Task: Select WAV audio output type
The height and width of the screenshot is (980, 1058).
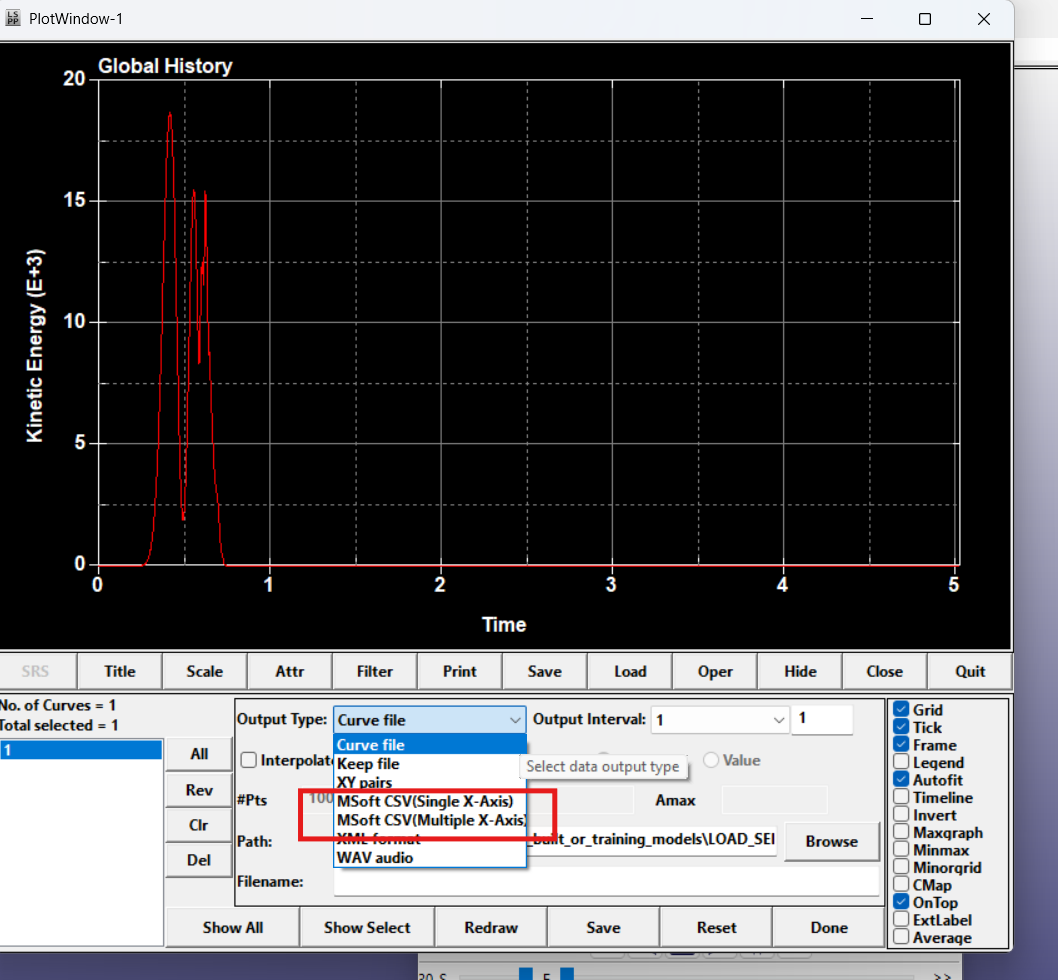Action: click(x=375, y=857)
